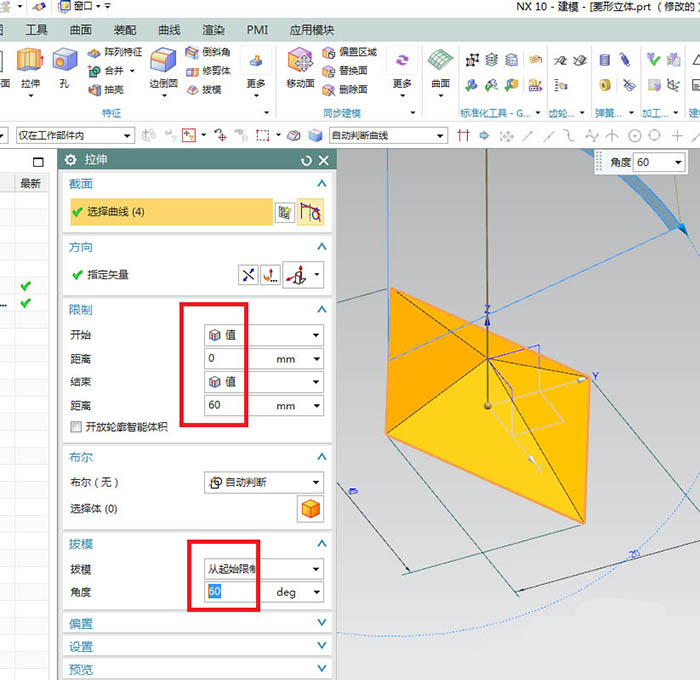Open the 应用模块 ribbon tab
This screenshot has height=680, width=700.
312,30
